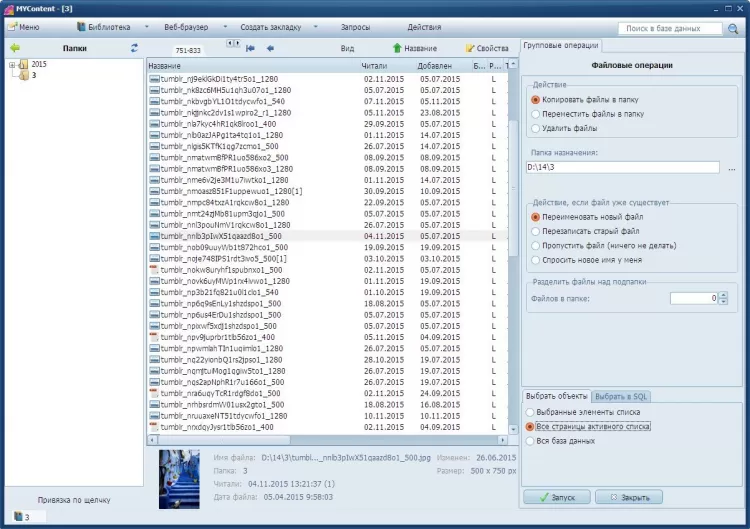Click horizontal scrollbar left arrow

[x=152, y=440]
